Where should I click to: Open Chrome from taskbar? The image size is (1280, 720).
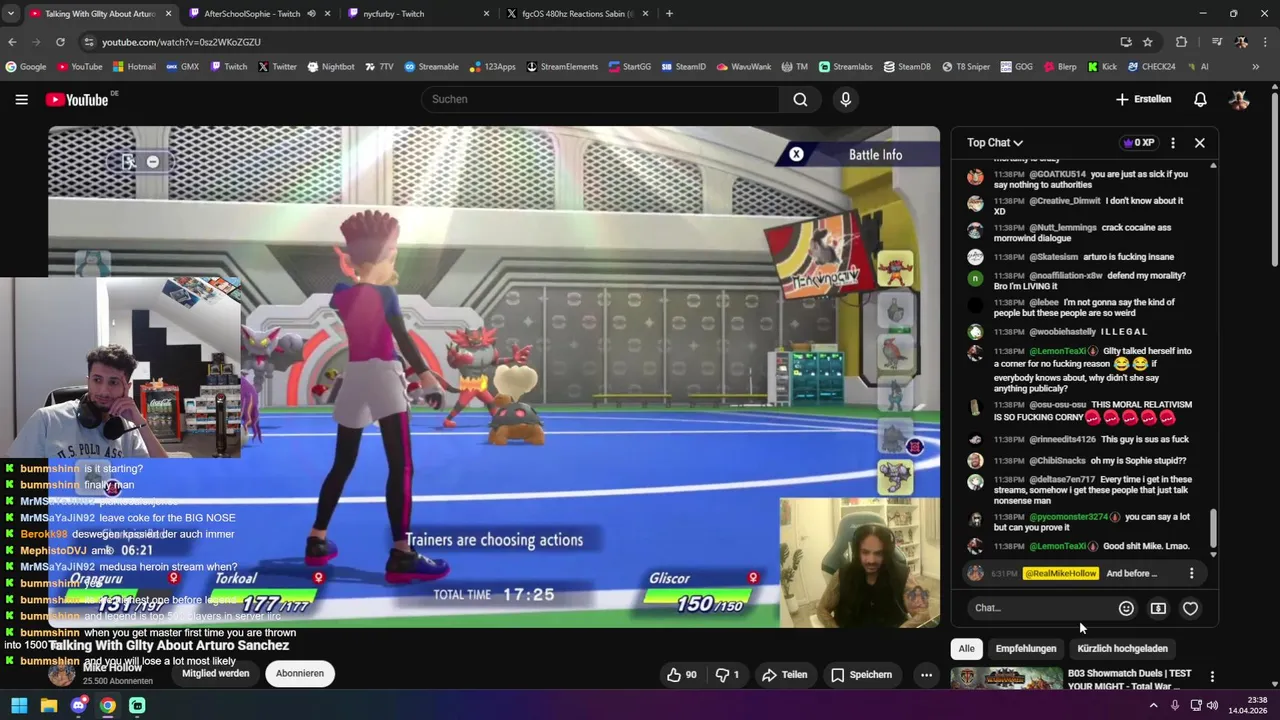107,705
